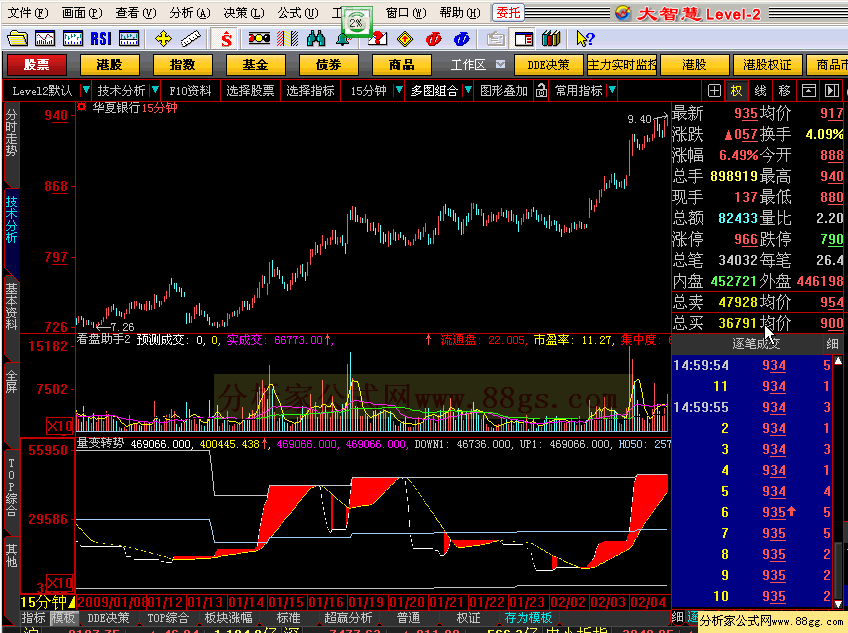Select the 基金 category button
Image resolution: width=848 pixels, height=633 pixels.
point(256,65)
